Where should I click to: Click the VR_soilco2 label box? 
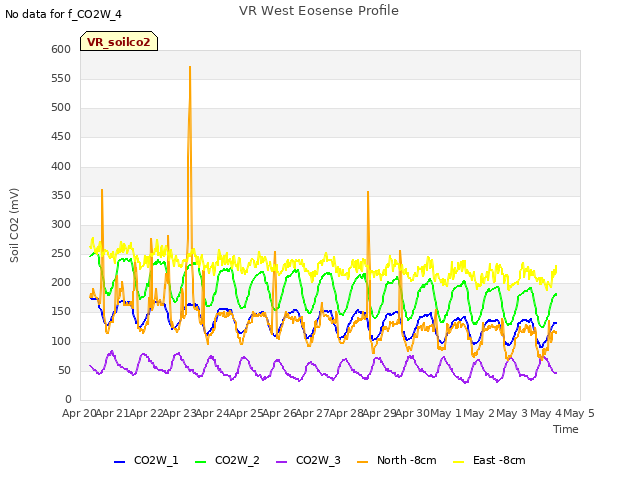tap(119, 41)
